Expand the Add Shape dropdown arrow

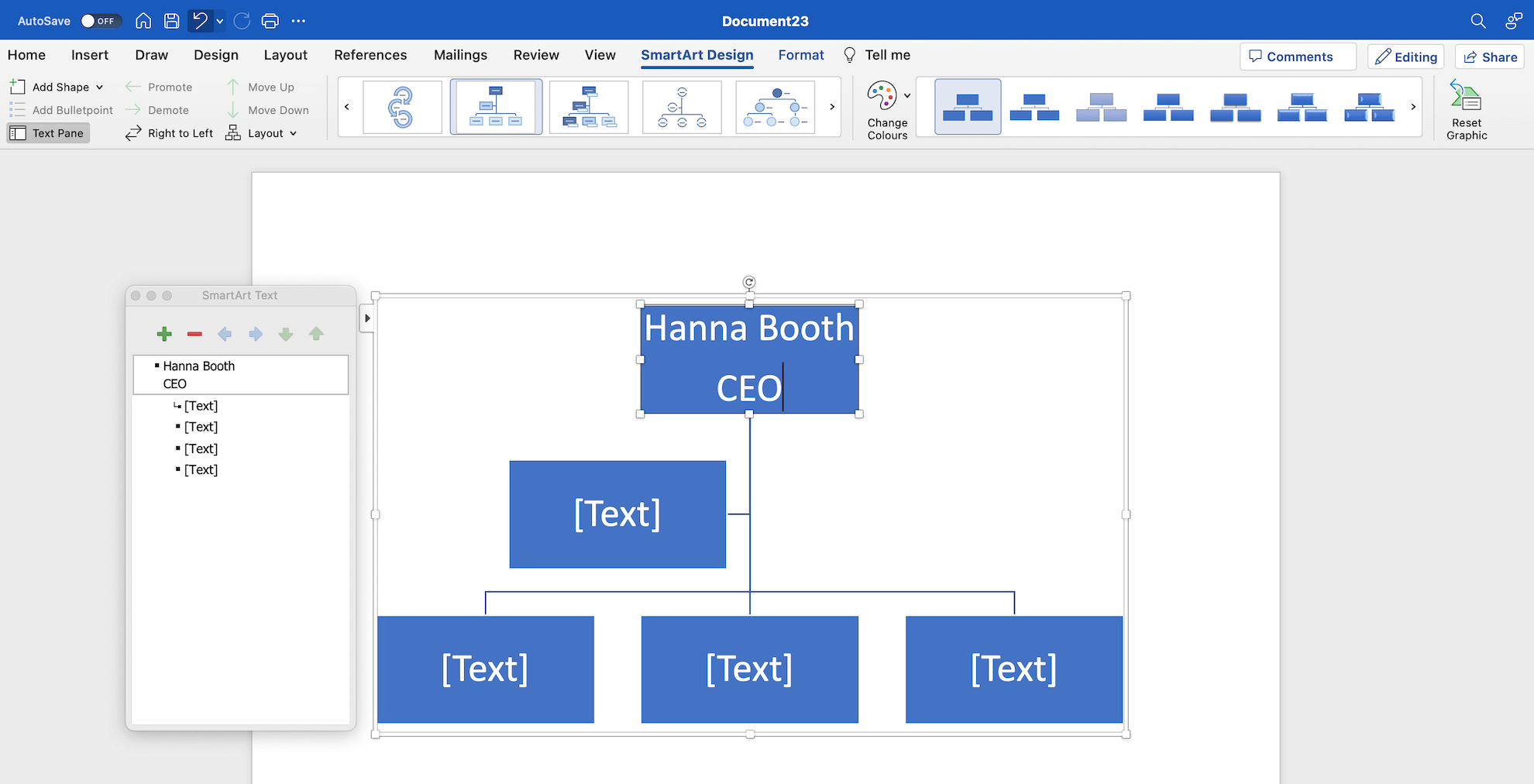(x=99, y=87)
